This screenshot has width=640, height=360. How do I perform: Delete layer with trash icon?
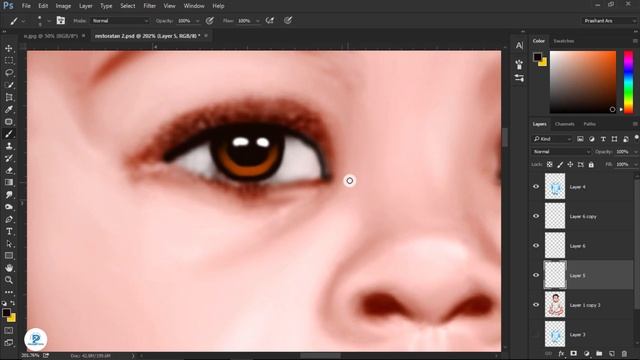pyautogui.click(x=624, y=353)
